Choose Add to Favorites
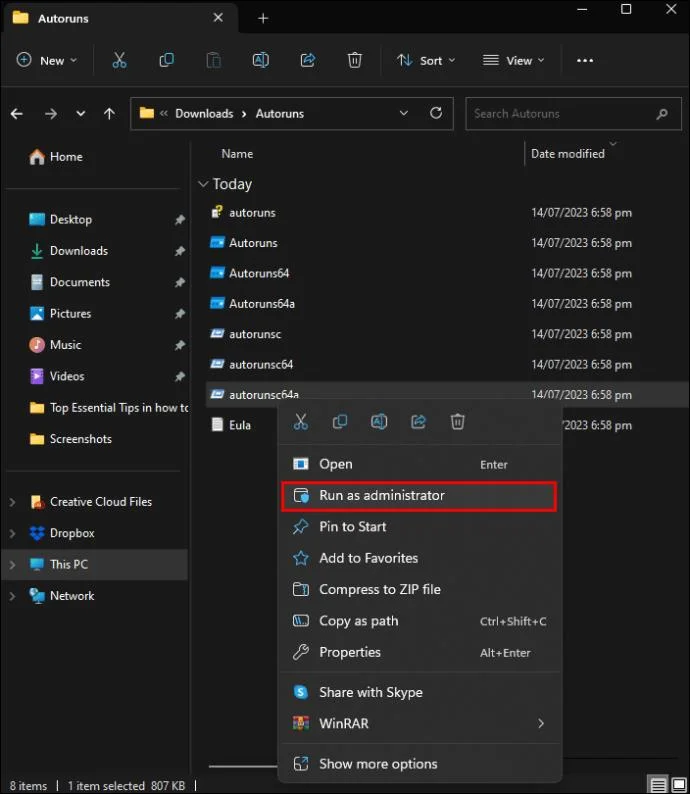Viewport: 690px width, 794px height. point(420,558)
